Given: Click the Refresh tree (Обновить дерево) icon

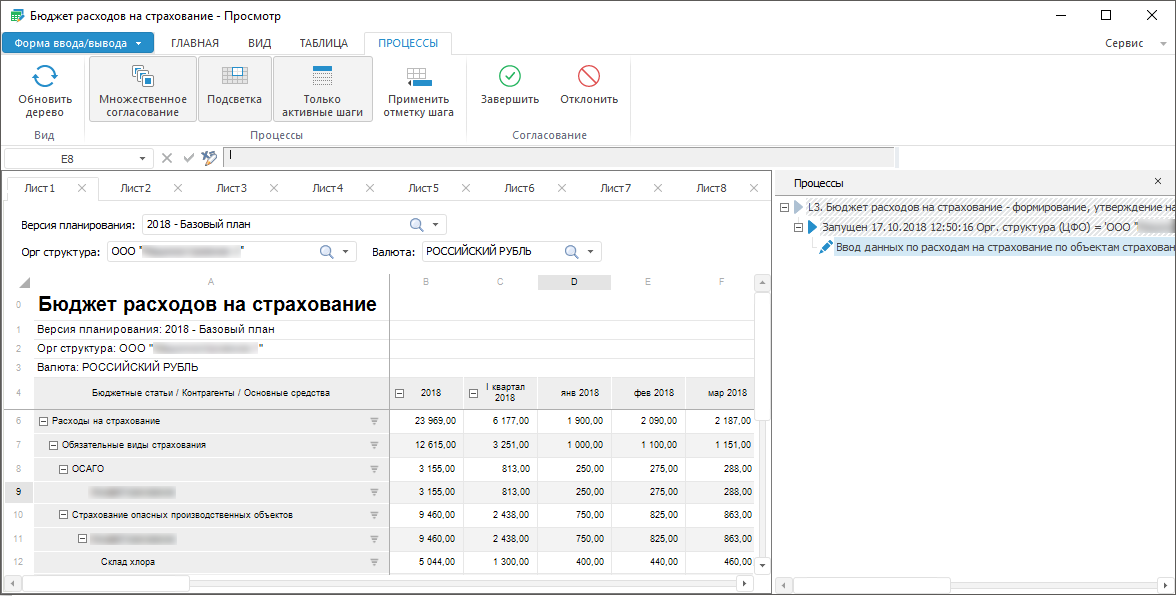Looking at the screenshot, I should pyautogui.click(x=45, y=77).
